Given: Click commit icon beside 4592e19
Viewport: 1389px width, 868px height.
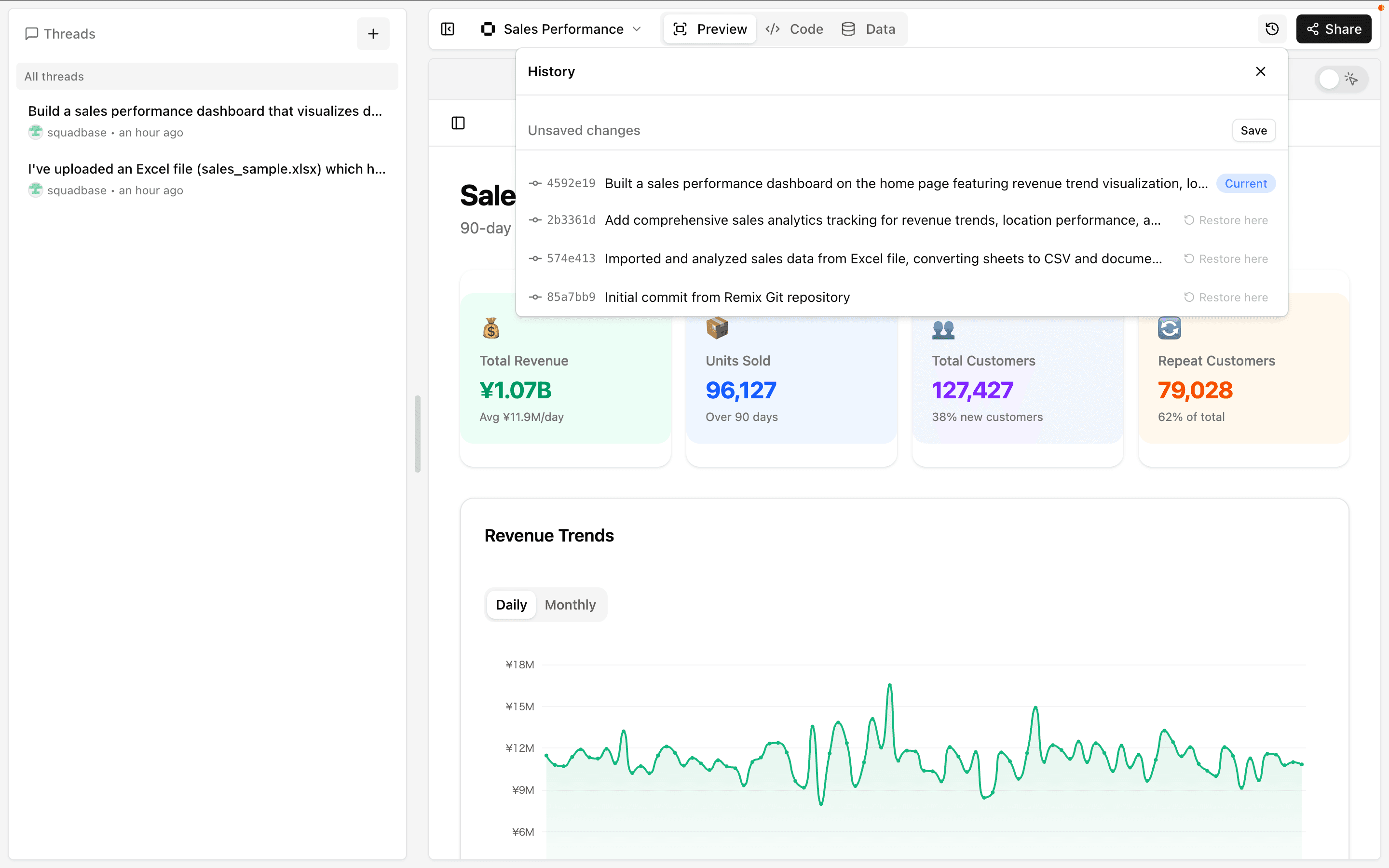Looking at the screenshot, I should click(535, 184).
